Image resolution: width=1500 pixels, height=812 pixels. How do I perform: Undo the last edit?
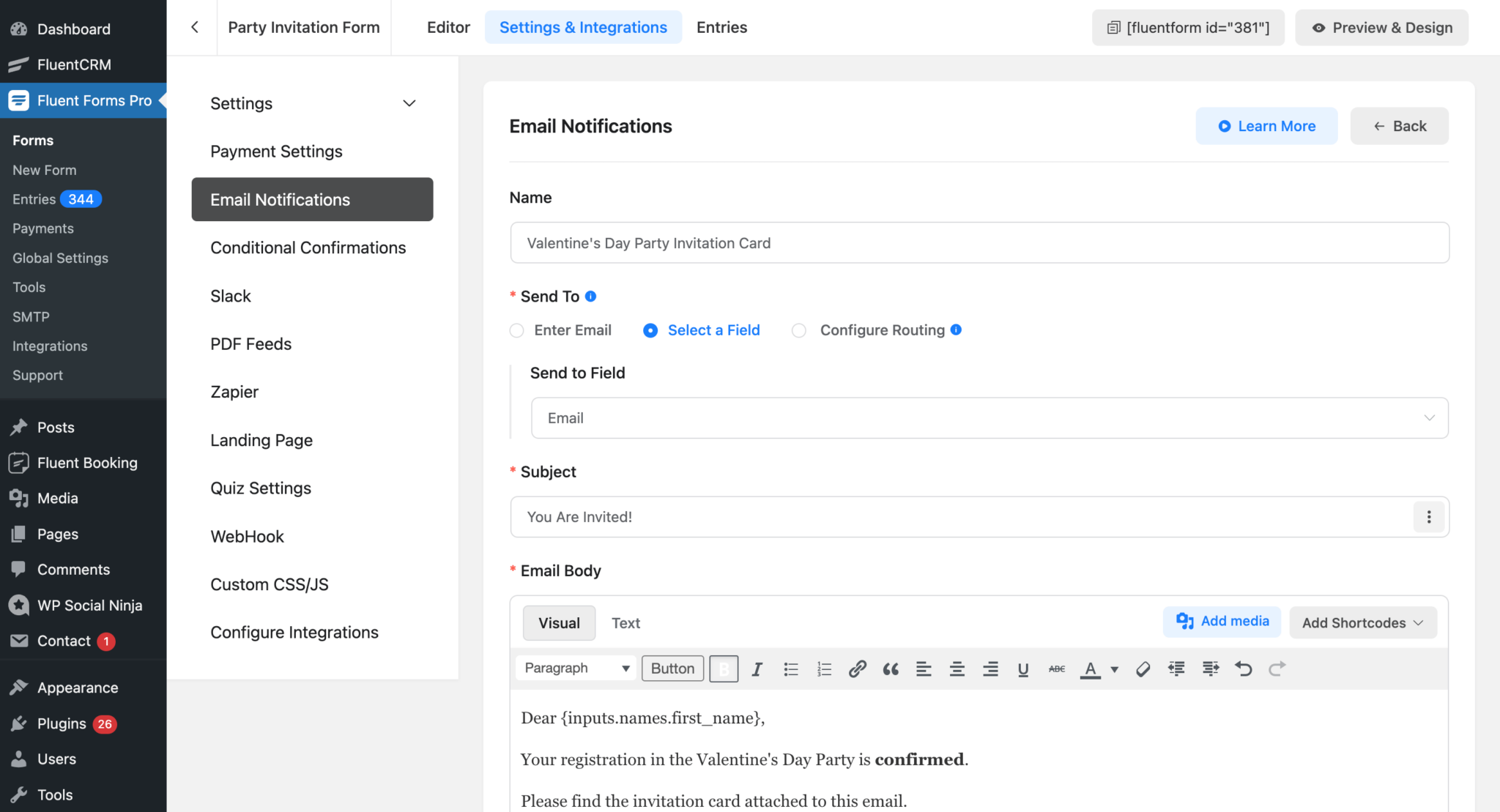click(1243, 668)
